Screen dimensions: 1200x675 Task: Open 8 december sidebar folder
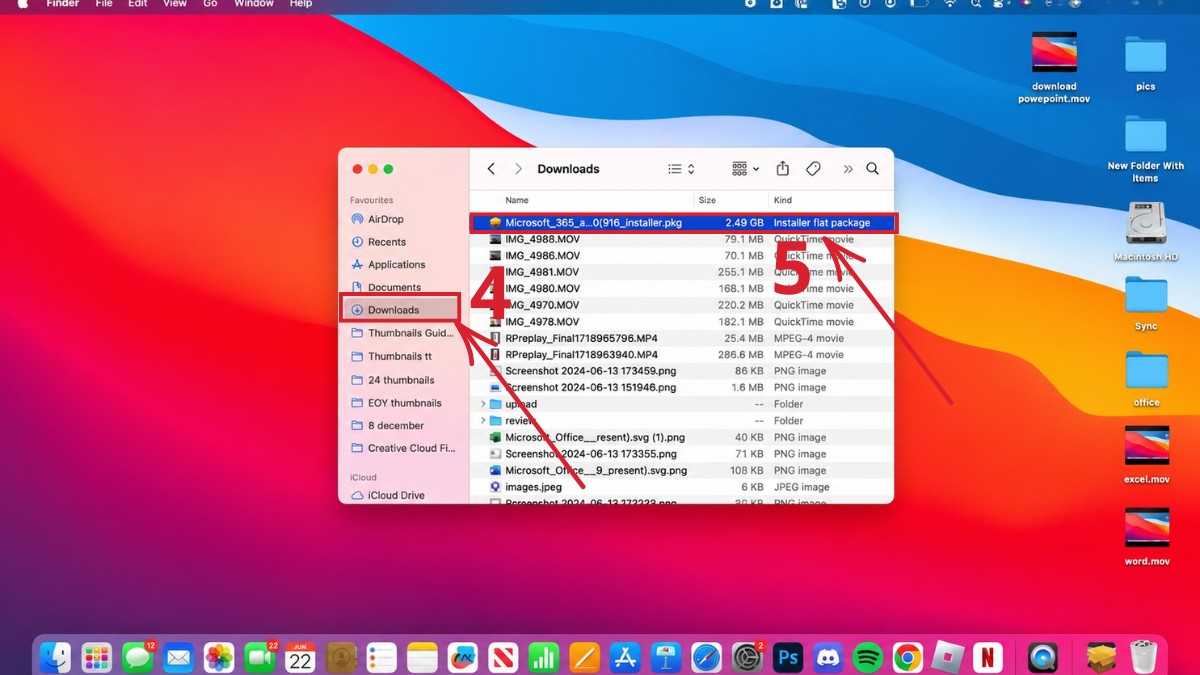click(x=395, y=425)
